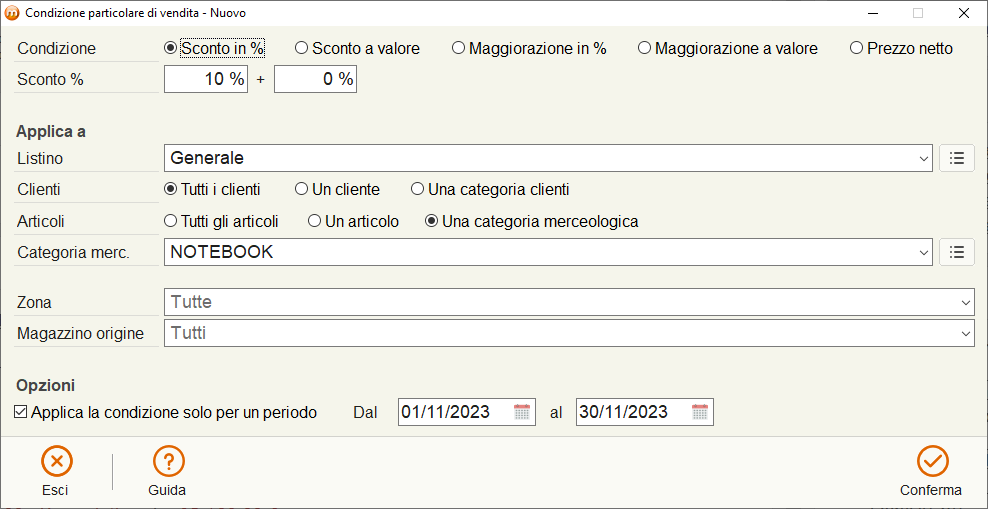Select Prezzo netto condition
Screen dimensions: 988x509
tap(902, 48)
